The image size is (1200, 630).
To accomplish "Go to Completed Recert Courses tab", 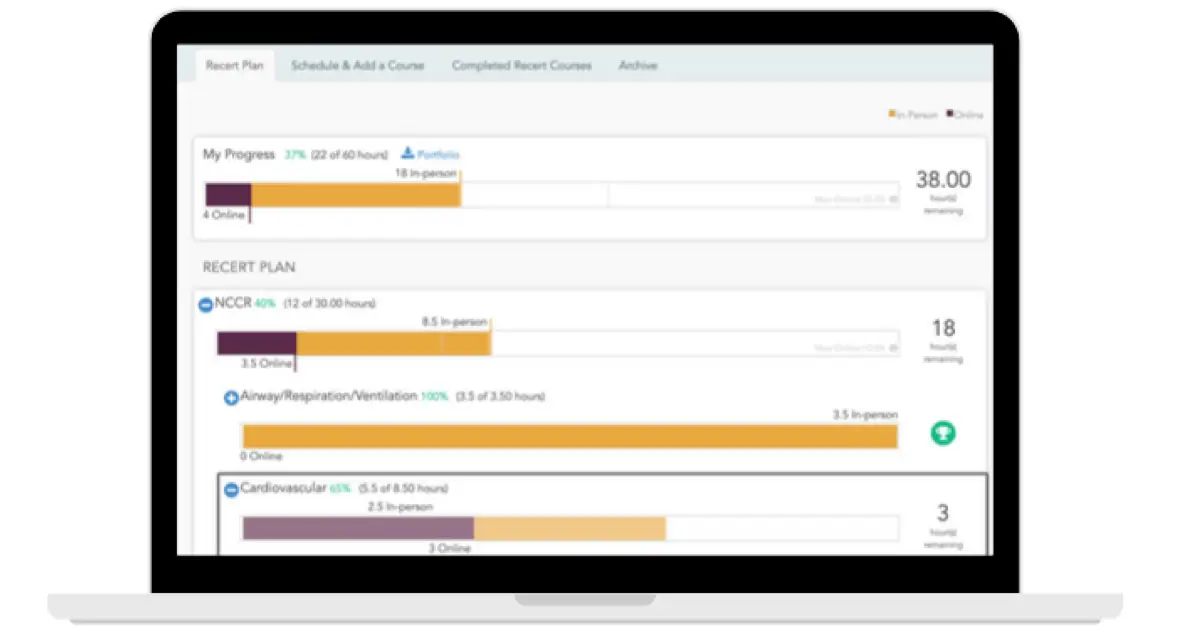I will coord(521,66).
